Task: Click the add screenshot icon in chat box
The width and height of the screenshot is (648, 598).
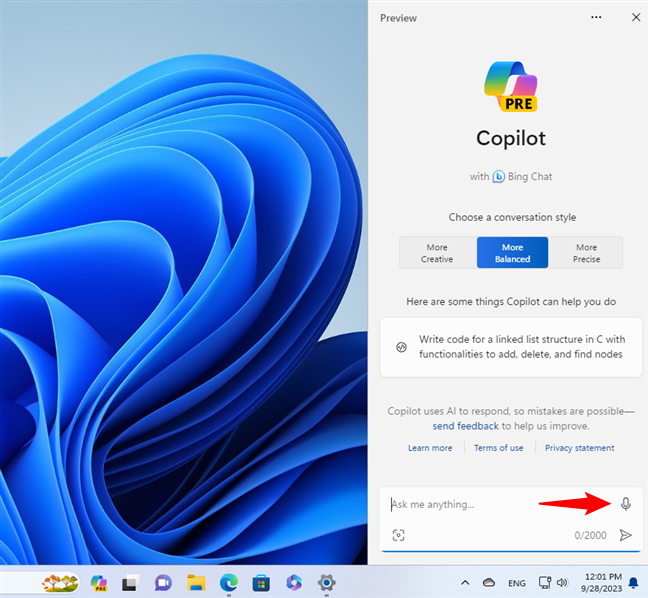Action: pos(398,535)
